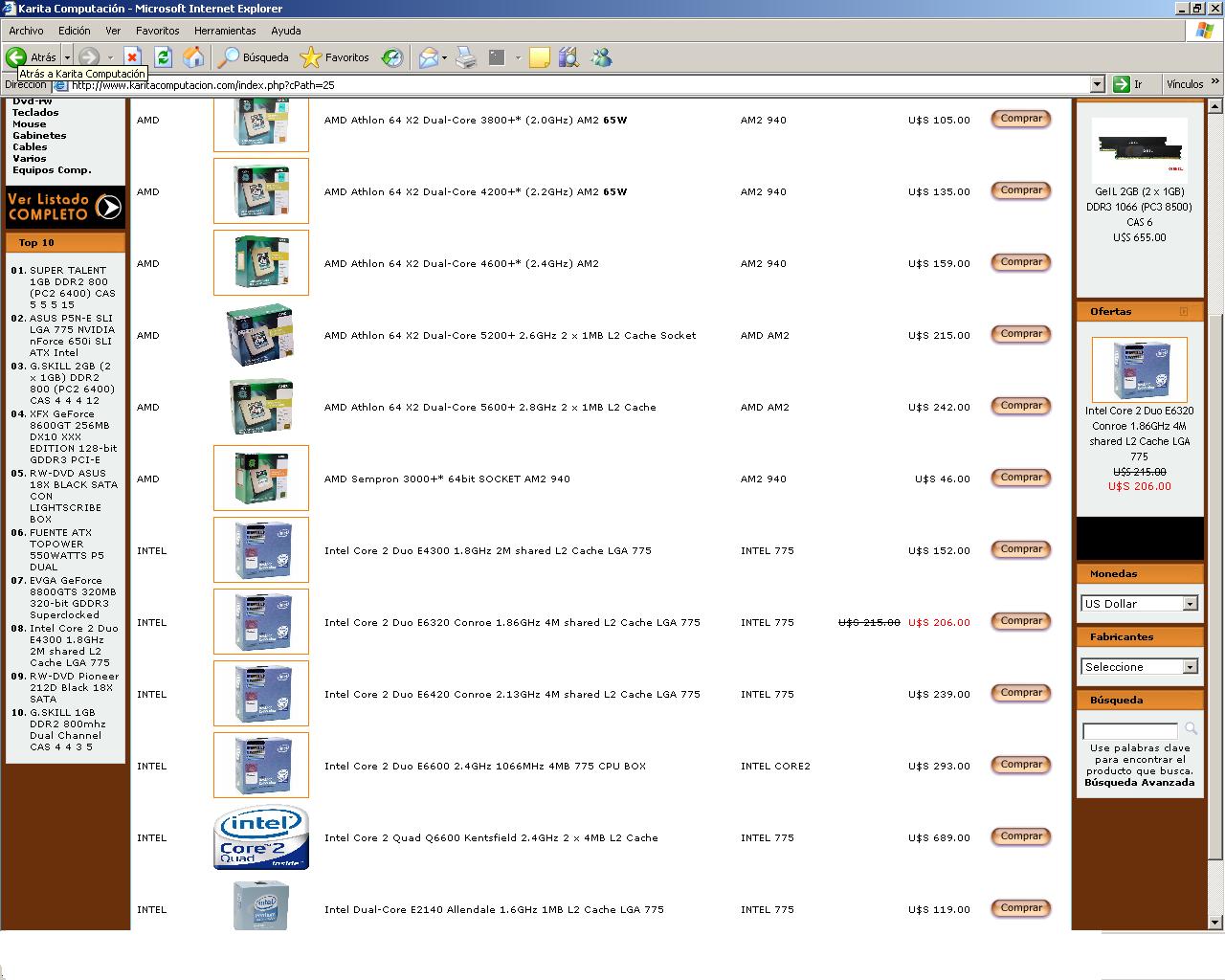Image resolution: width=1225 pixels, height=980 pixels.
Task: Stop page loading with red X icon
Action: [x=132, y=57]
